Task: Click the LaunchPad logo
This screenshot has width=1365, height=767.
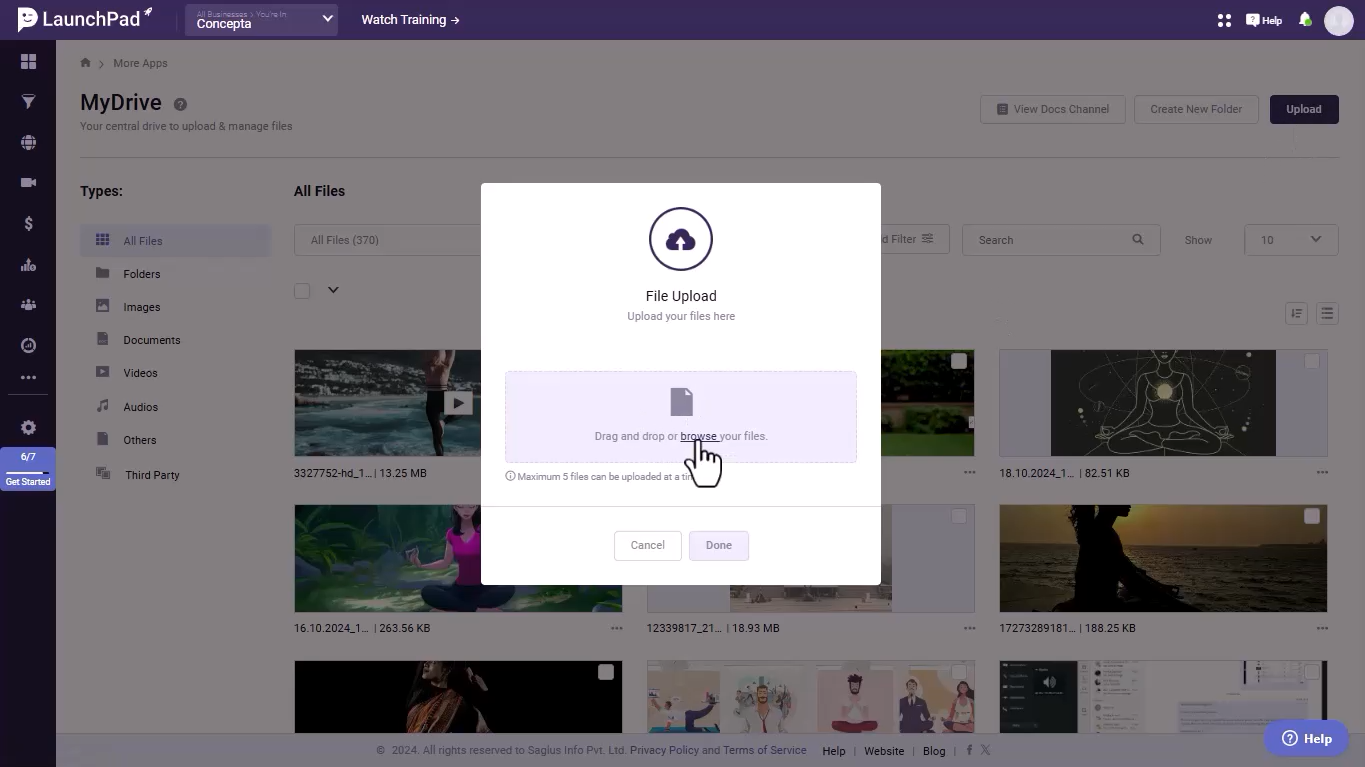Action: [x=85, y=19]
